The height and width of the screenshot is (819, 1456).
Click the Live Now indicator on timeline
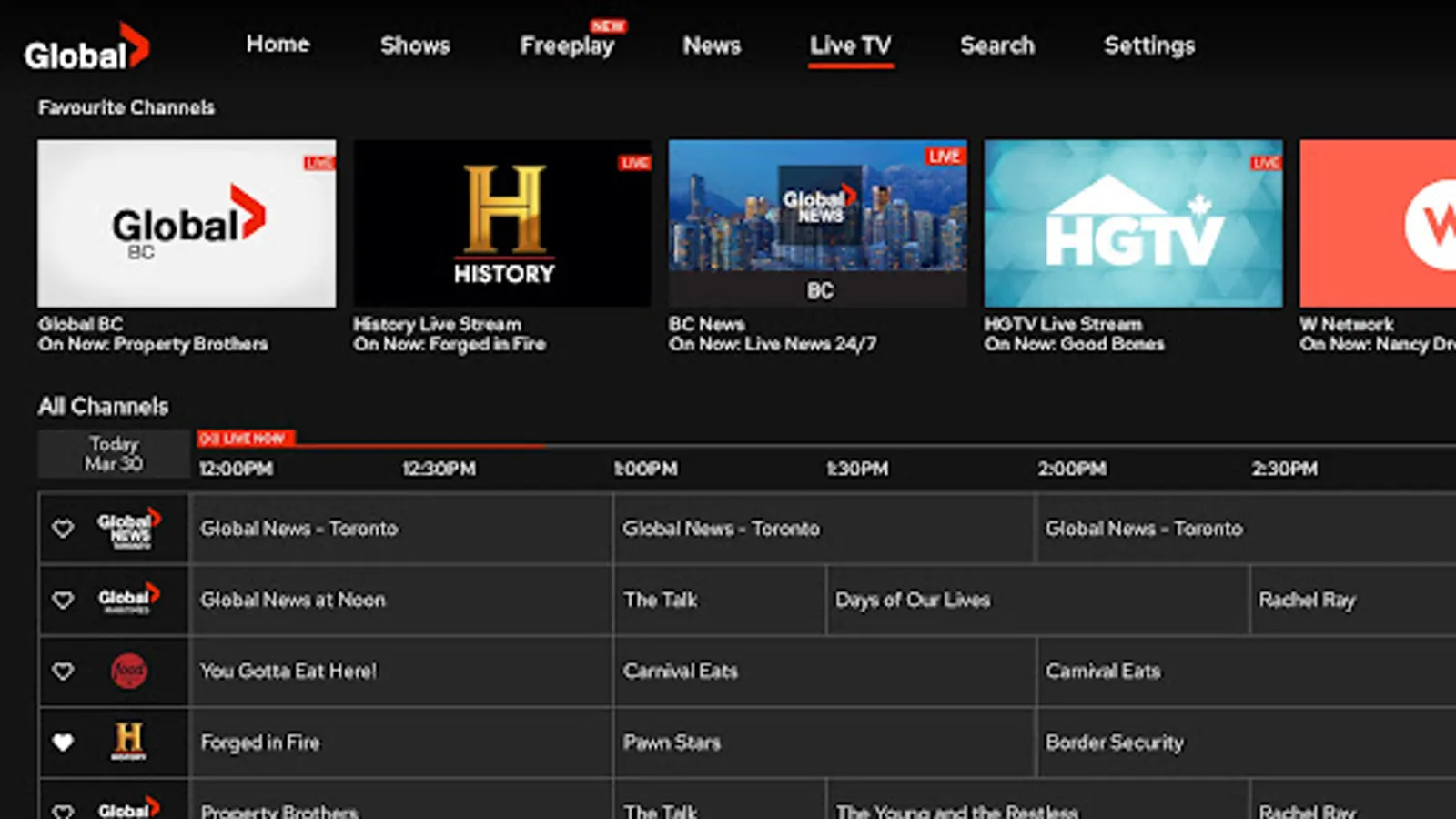[246, 439]
